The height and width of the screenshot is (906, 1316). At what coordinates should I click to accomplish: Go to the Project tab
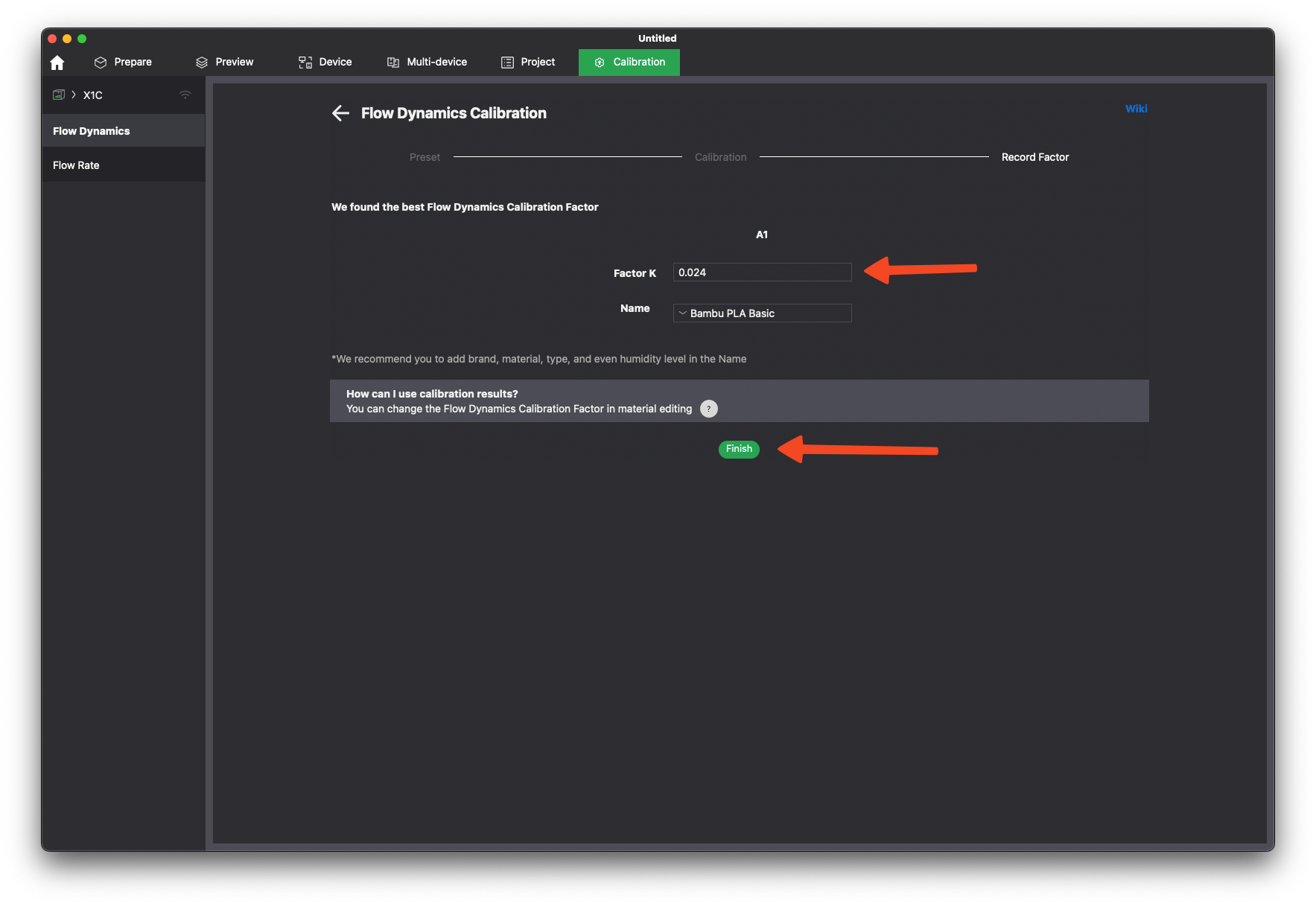click(x=528, y=63)
